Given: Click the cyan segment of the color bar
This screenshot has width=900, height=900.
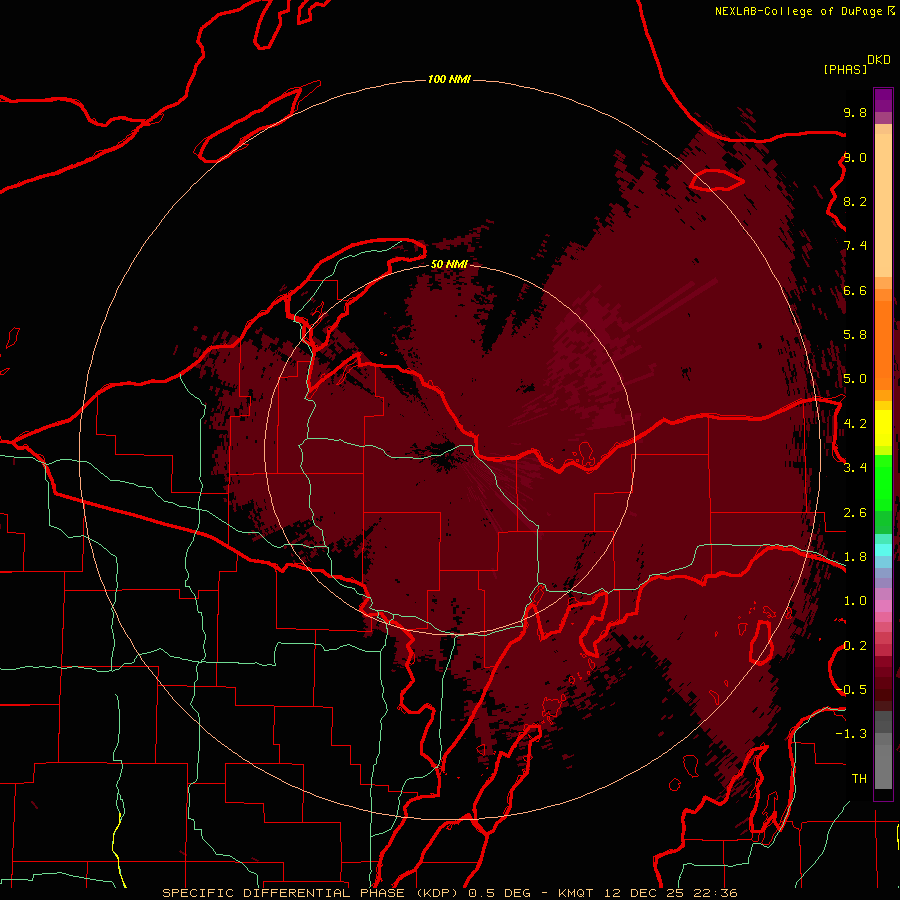Looking at the screenshot, I should tap(883, 550).
